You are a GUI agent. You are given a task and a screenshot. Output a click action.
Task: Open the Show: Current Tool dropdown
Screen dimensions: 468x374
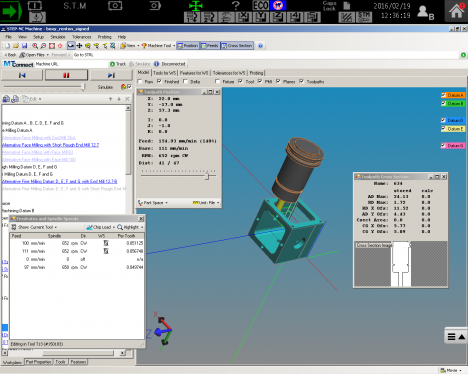click(34, 227)
